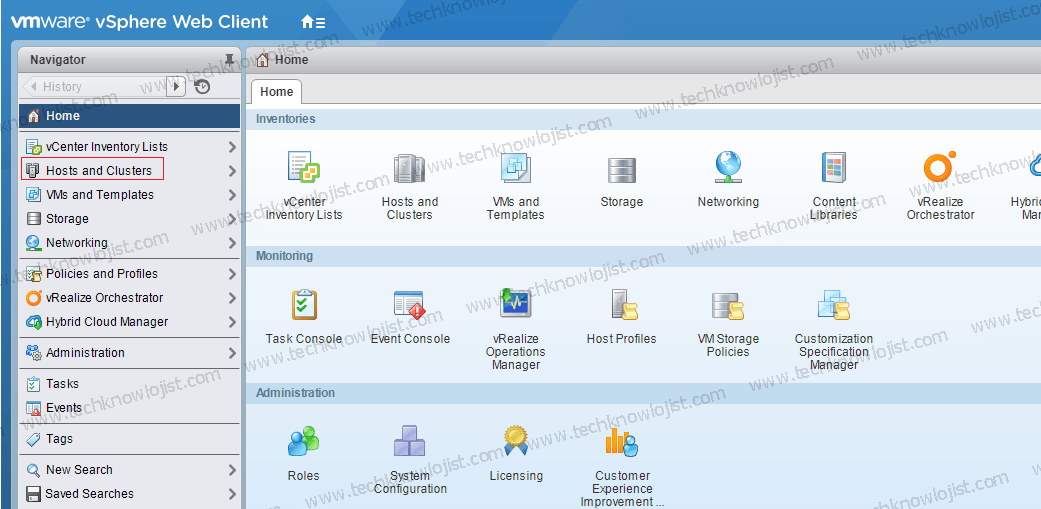Select Home in the Navigator
This screenshot has height=509, width=1041.
129,115
